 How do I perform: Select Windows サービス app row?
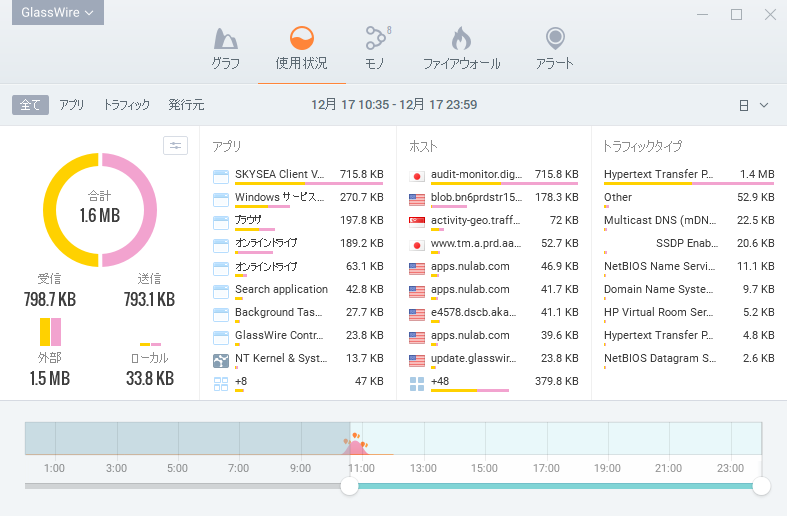click(x=298, y=199)
